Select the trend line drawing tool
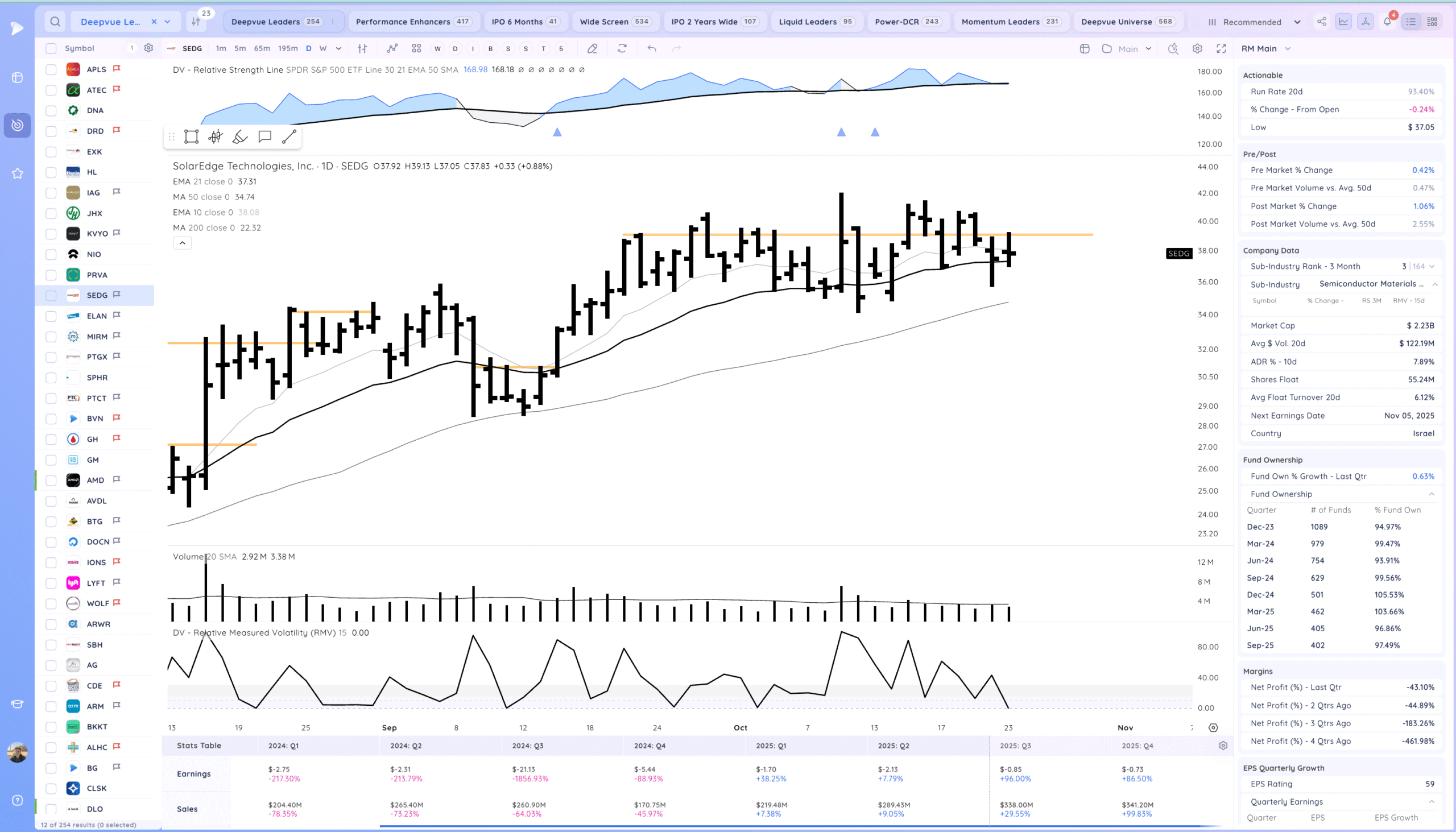This screenshot has height=832, width=1456. point(289,136)
